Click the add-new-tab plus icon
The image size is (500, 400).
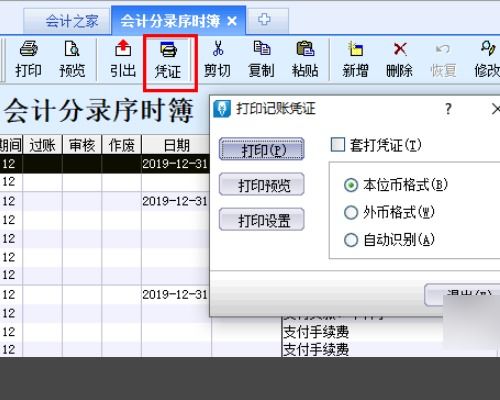point(264,20)
